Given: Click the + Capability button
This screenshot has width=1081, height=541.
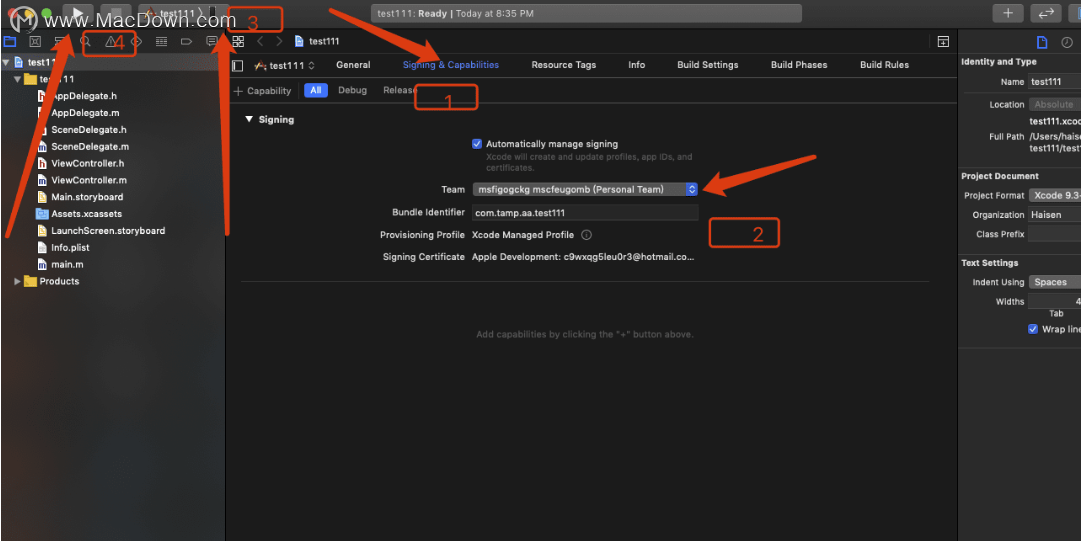Looking at the screenshot, I should (262, 90).
